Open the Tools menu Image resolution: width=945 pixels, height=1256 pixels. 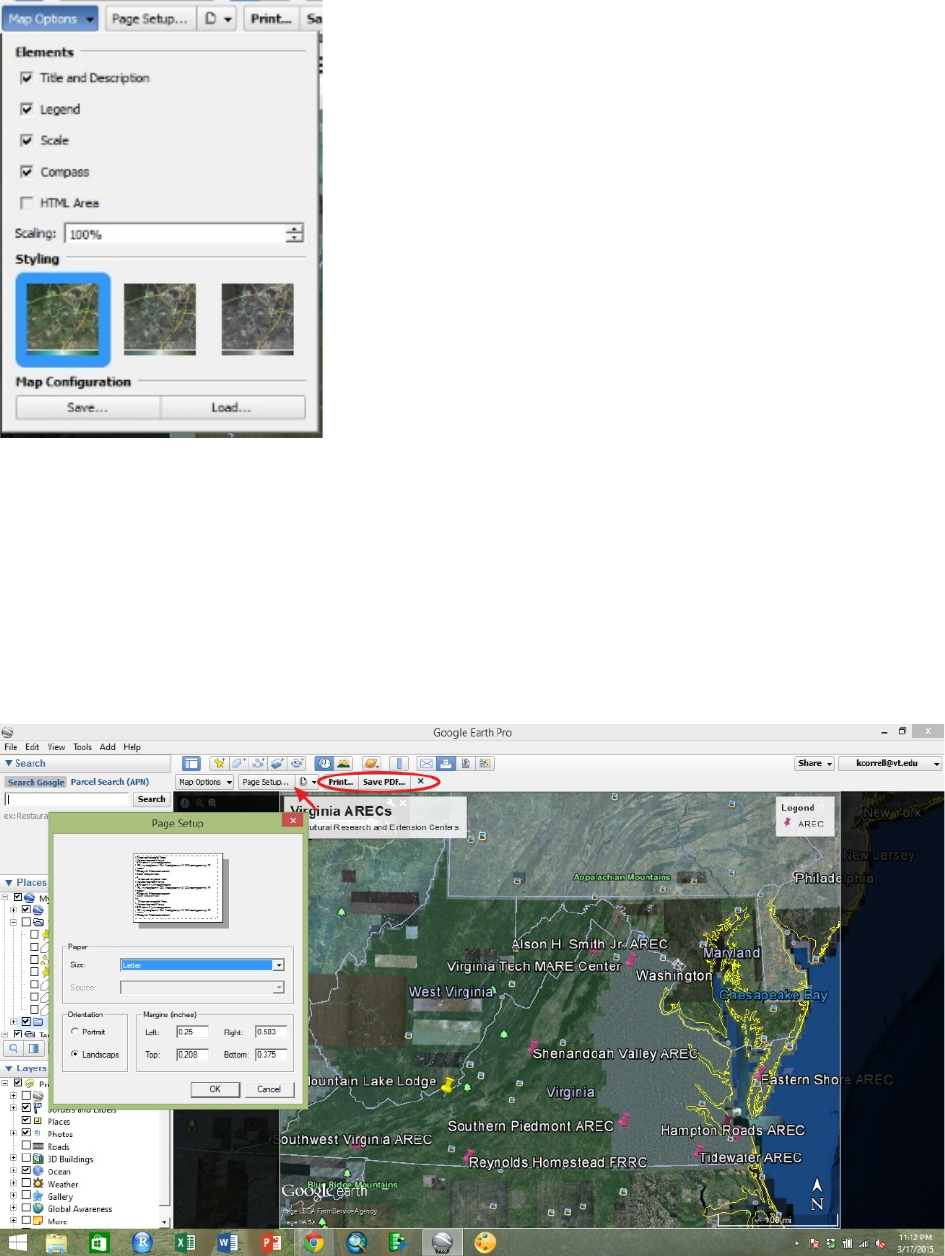coord(82,747)
